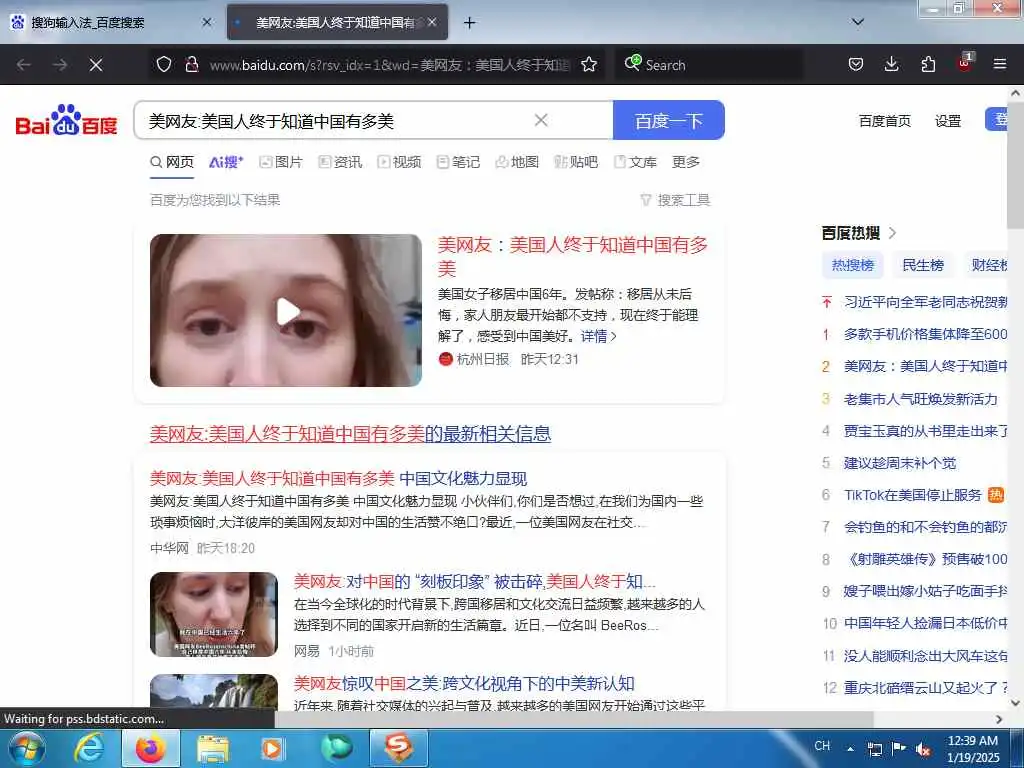Screen dimensions: 1024x768
Task: Open the 刻板印象 被击碎 result link
Action: [475, 582]
